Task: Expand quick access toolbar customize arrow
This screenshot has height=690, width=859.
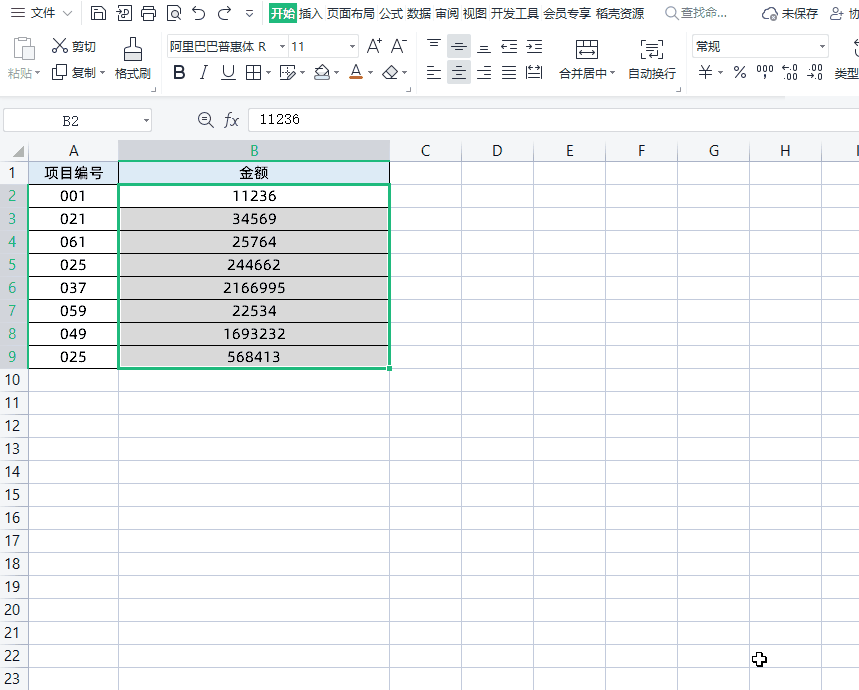Action: pos(249,13)
